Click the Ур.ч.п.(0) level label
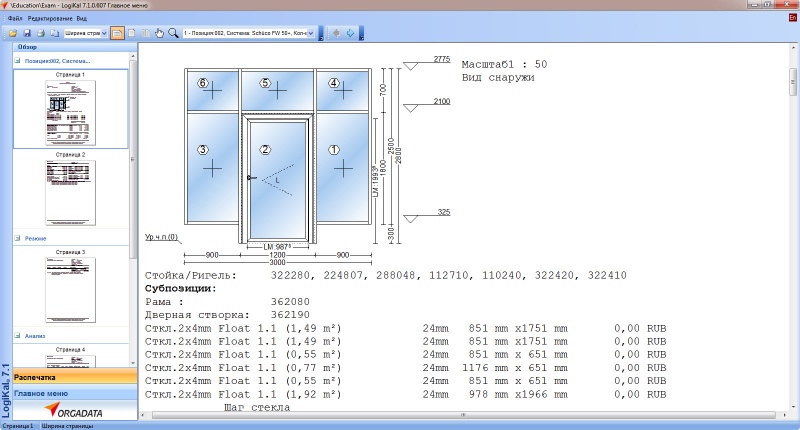The width and height of the screenshot is (800, 430). pos(161,237)
